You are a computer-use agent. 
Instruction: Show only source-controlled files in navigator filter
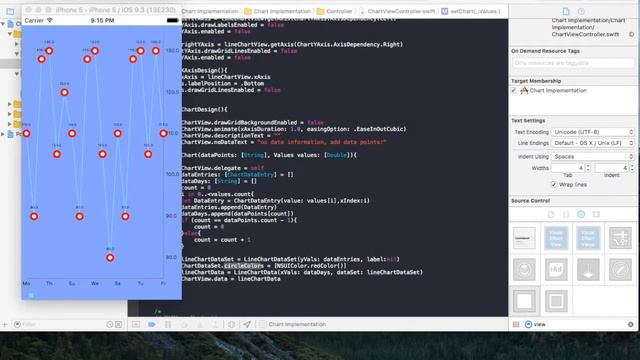coord(118,324)
